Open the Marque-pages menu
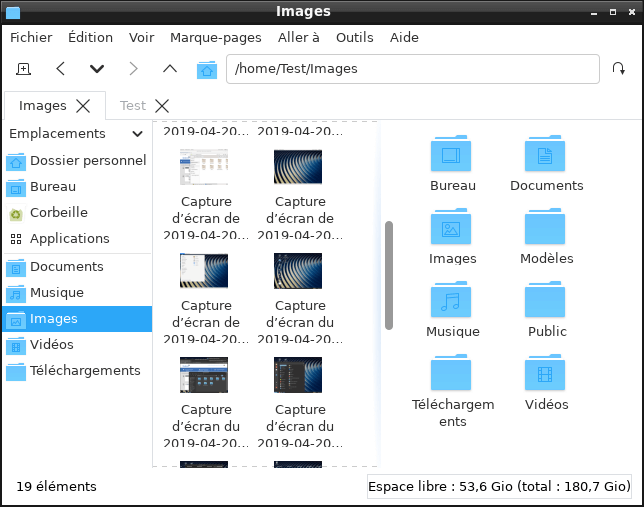Viewport: 644px width, 507px height. [216, 37]
